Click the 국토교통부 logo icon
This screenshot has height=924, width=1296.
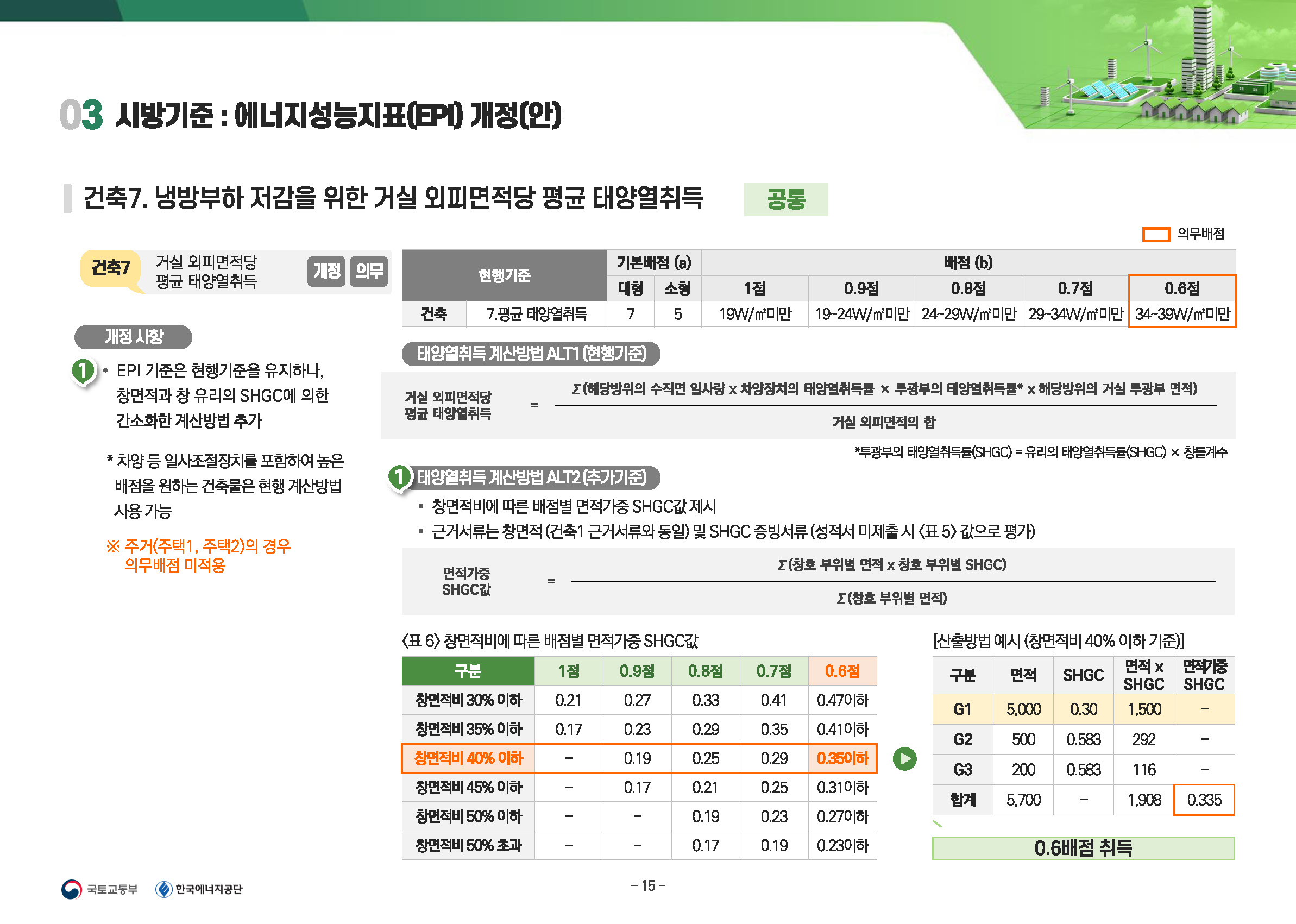71,889
